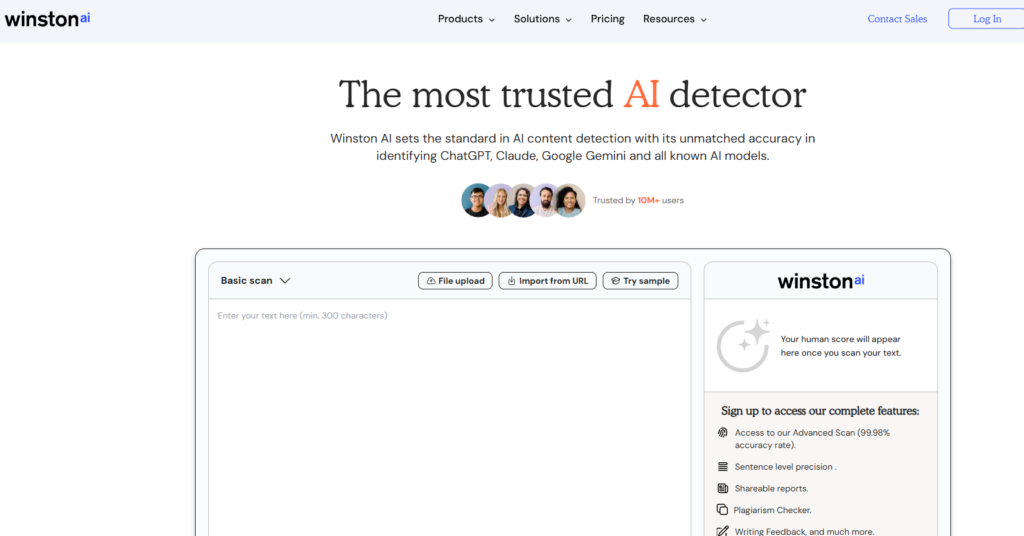Click the fingerprint icon beside Advanced Scan

[x=722, y=432]
